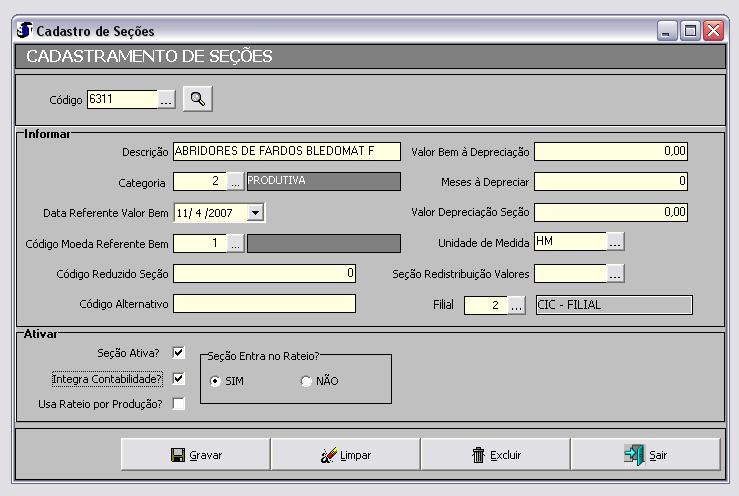This screenshot has width=739, height=496.
Task: Expand the Data Referente Valor Bem dropdown
Action: click(256, 213)
